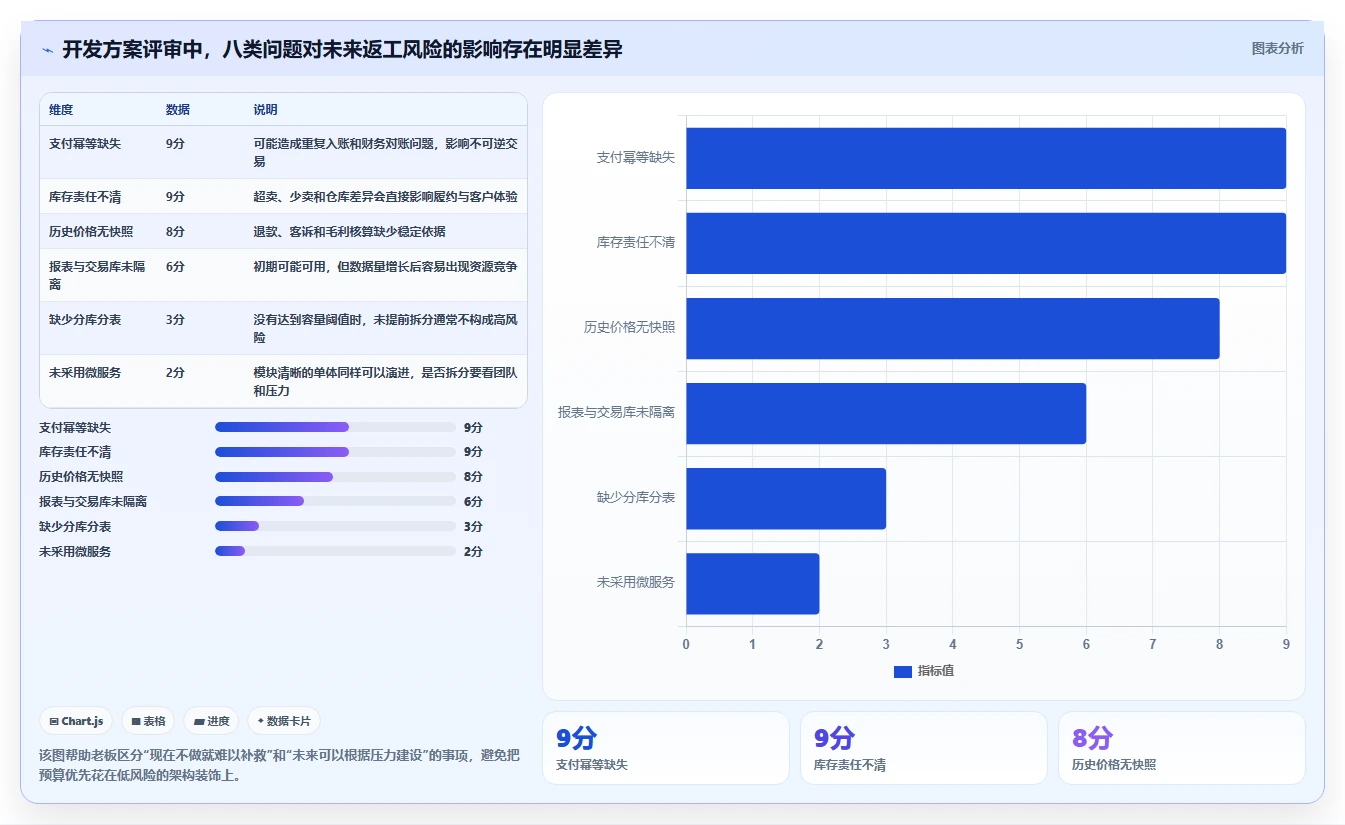The height and width of the screenshot is (825, 1345).
Task: Click the 支付幂等缺失 label on the chart axis
Action: coord(636,158)
